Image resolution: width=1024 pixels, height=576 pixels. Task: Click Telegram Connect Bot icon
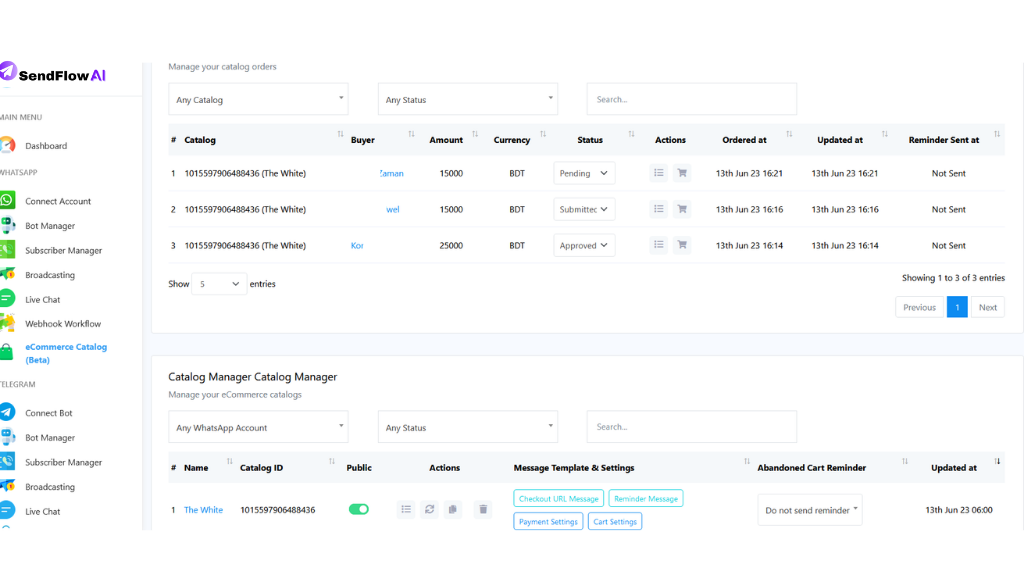point(7,412)
